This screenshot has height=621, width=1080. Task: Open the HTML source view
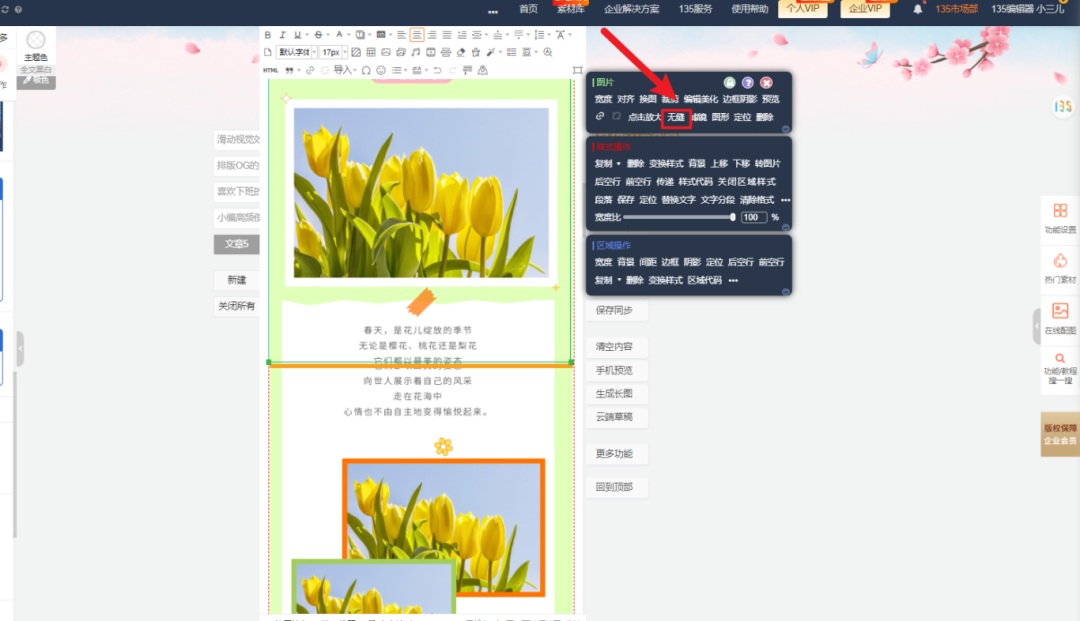pyautogui.click(x=271, y=70)
